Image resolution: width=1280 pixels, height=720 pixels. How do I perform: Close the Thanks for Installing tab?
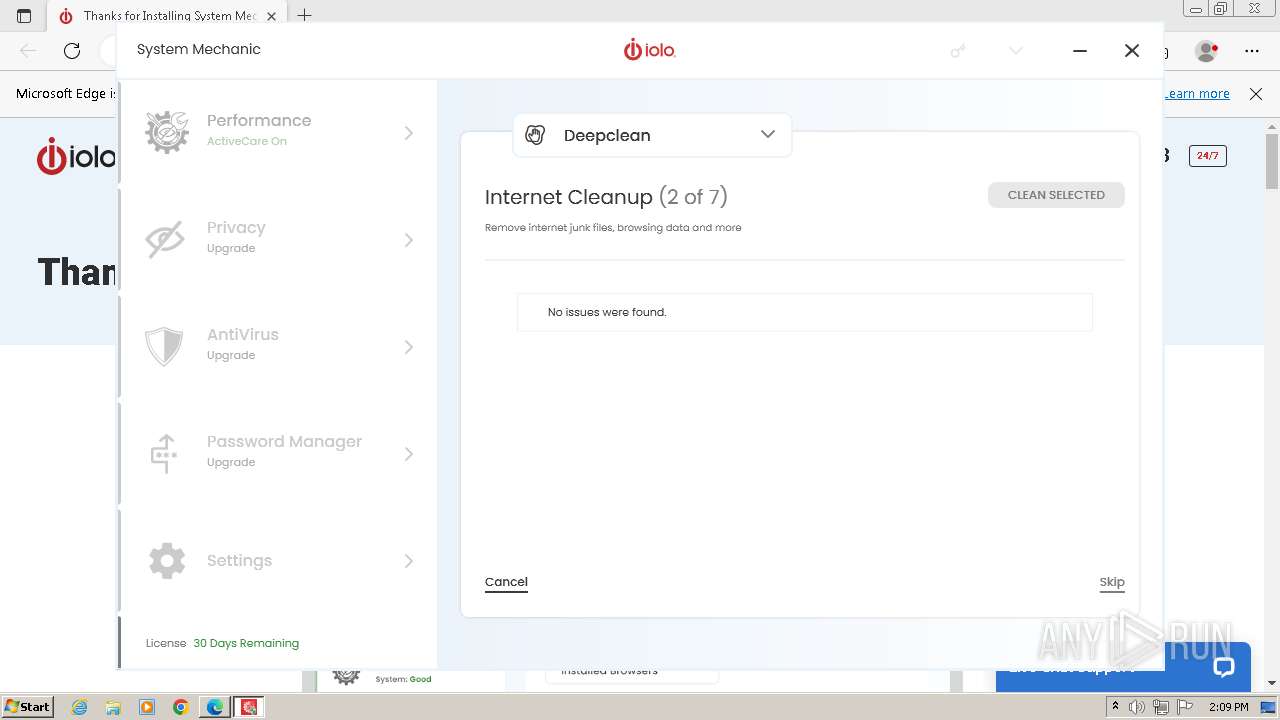pos(271,16)
